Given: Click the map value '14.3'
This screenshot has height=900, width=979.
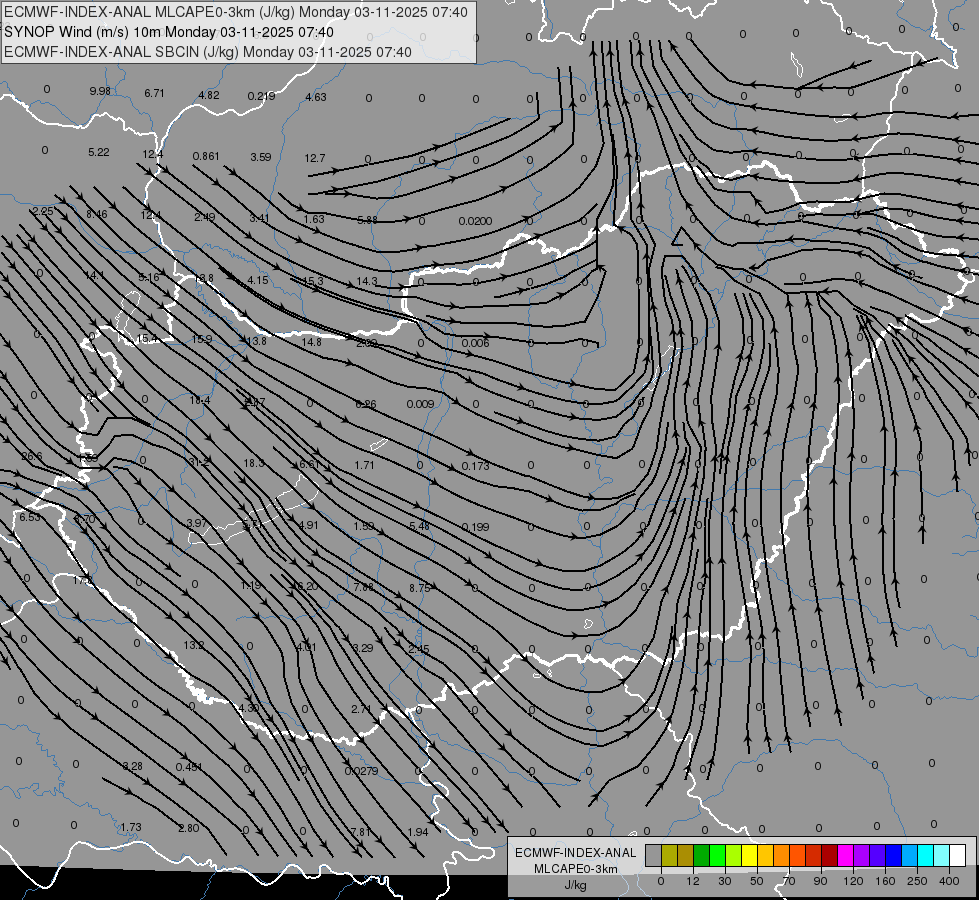Looking at the screenshot, I should (x=367, y=281).
